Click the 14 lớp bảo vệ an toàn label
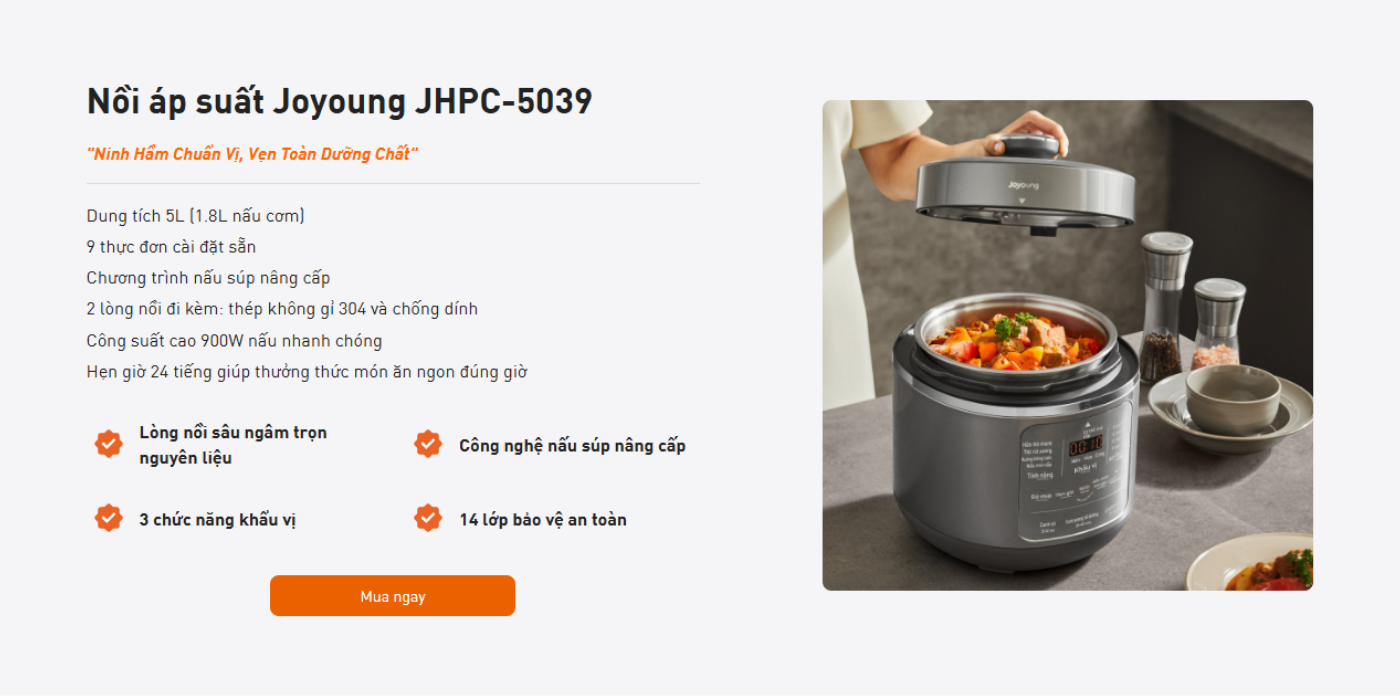The image size is (1400, 700). click(543, 520)
